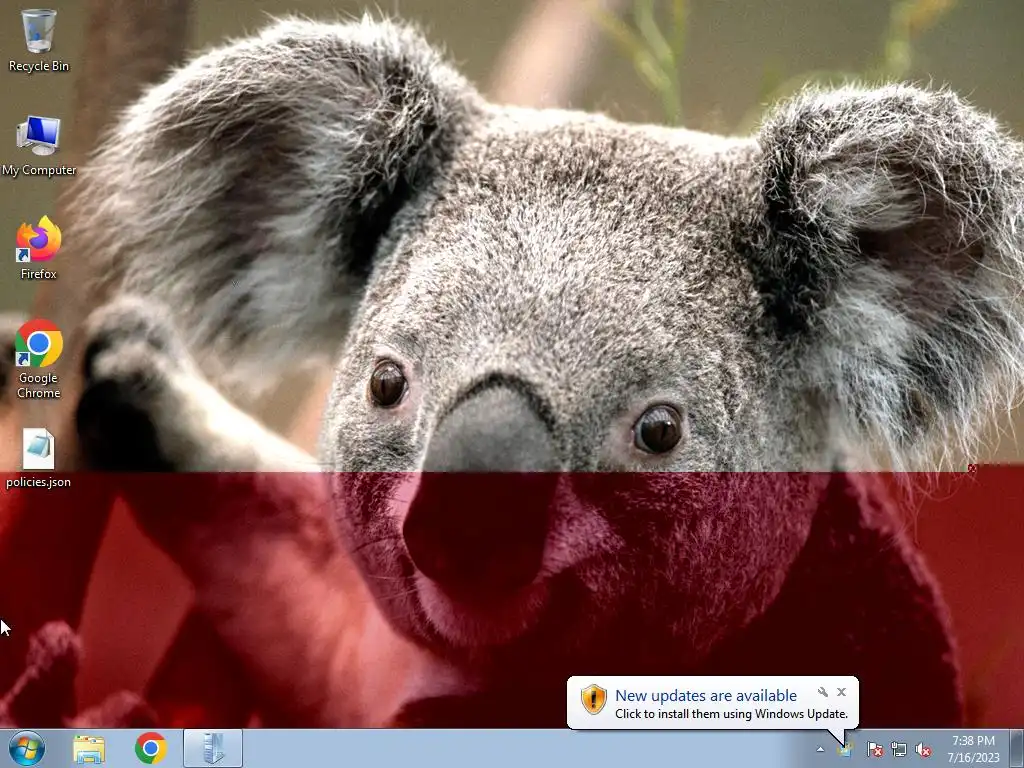
Task: Open the Windows Start menu orb
Action: (27, 748)
